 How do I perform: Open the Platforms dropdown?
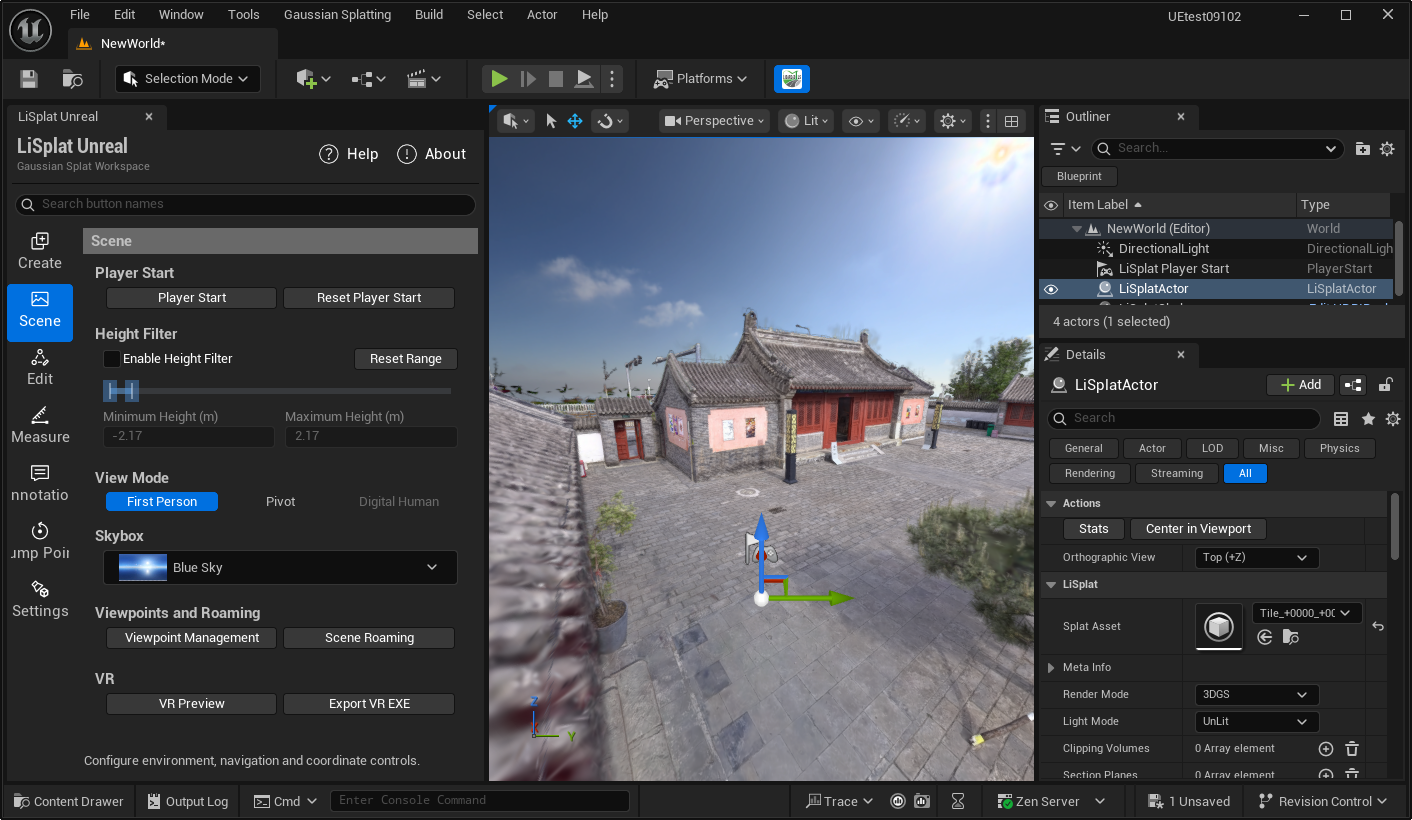pos(702,79)
